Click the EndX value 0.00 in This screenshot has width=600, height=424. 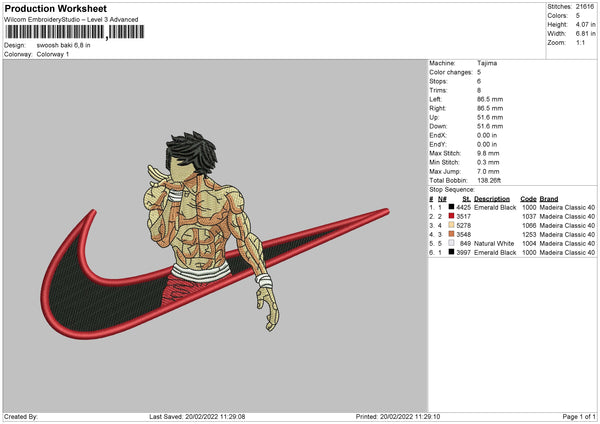pyautogui.click(x=487, y=135)
